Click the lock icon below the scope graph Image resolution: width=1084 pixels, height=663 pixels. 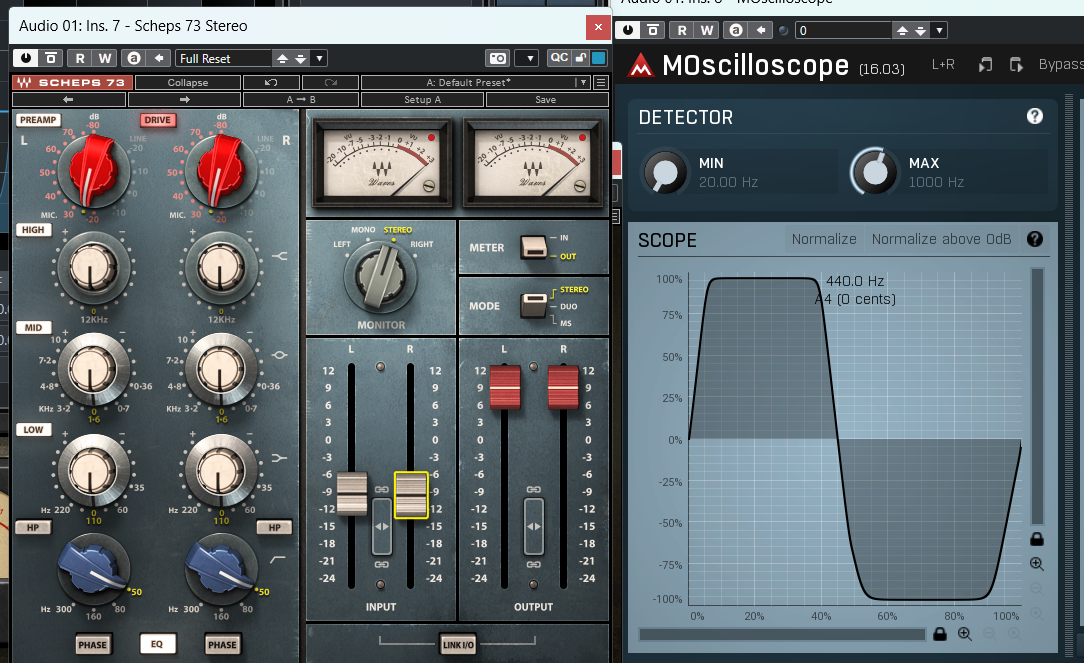[x=940, y=633]
